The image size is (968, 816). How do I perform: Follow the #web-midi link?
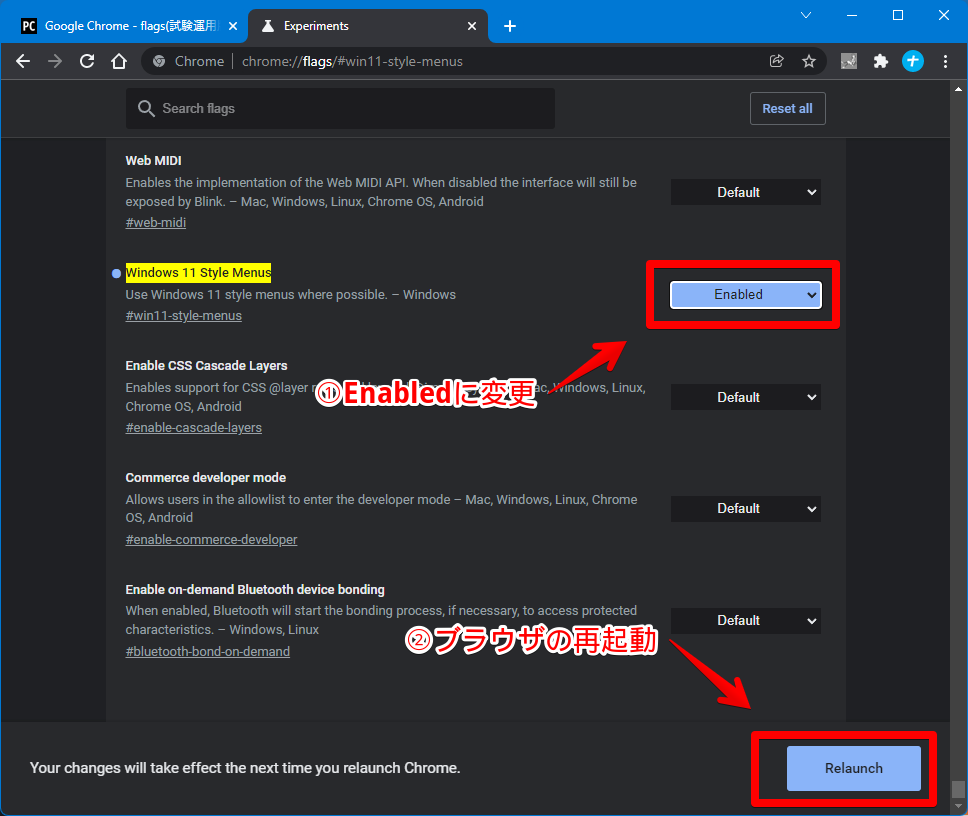[156, 223]
